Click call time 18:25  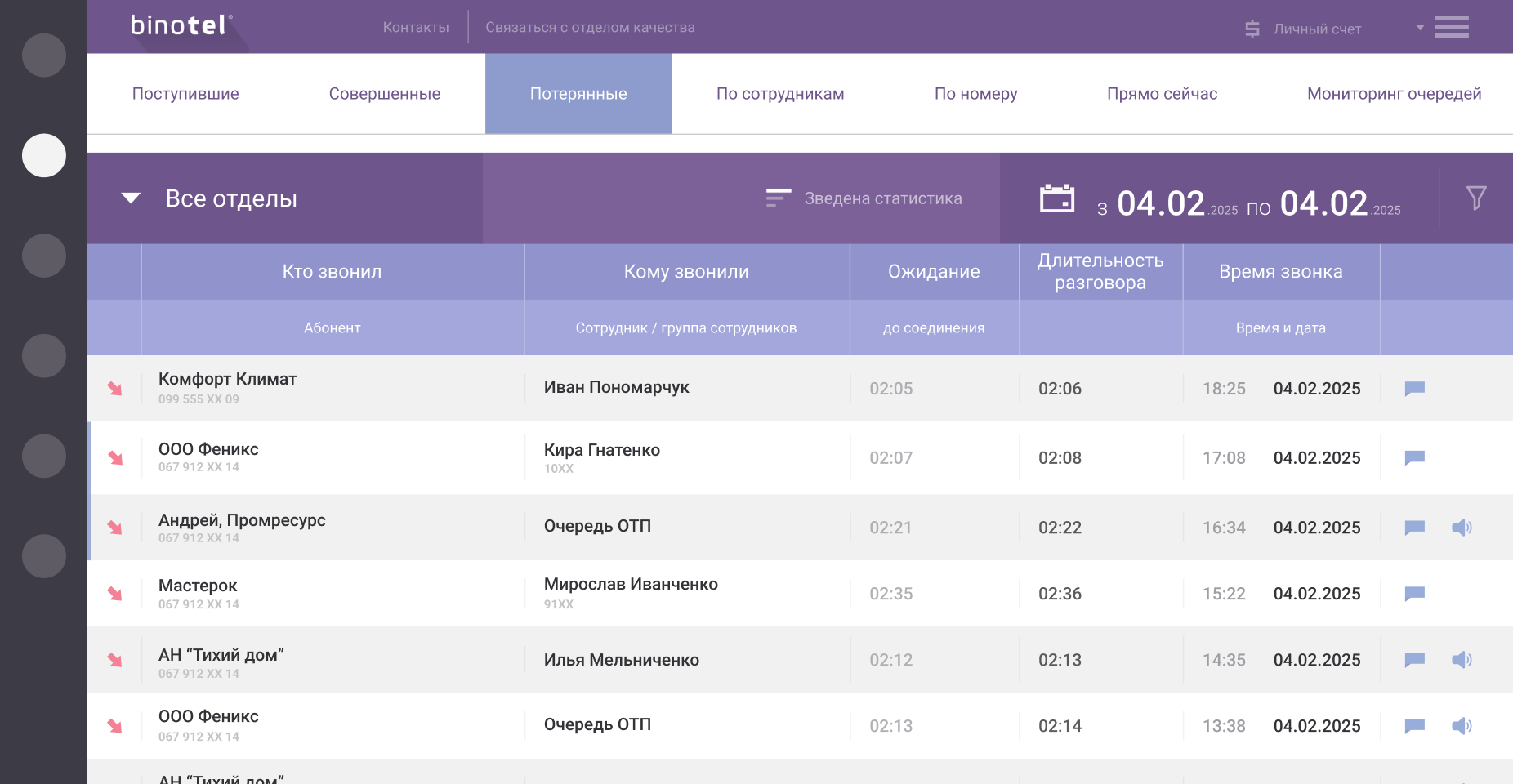pyautogui.click(x=1224, y=389)
